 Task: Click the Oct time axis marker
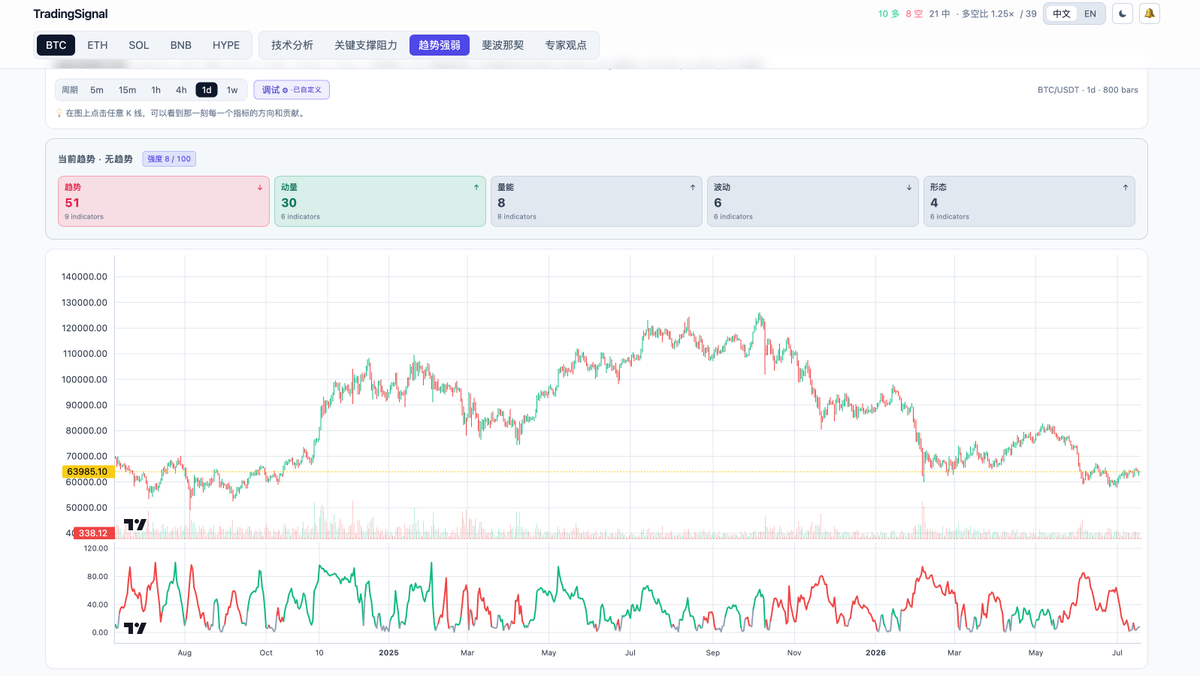pyautogui.click(x=266, y=653)
